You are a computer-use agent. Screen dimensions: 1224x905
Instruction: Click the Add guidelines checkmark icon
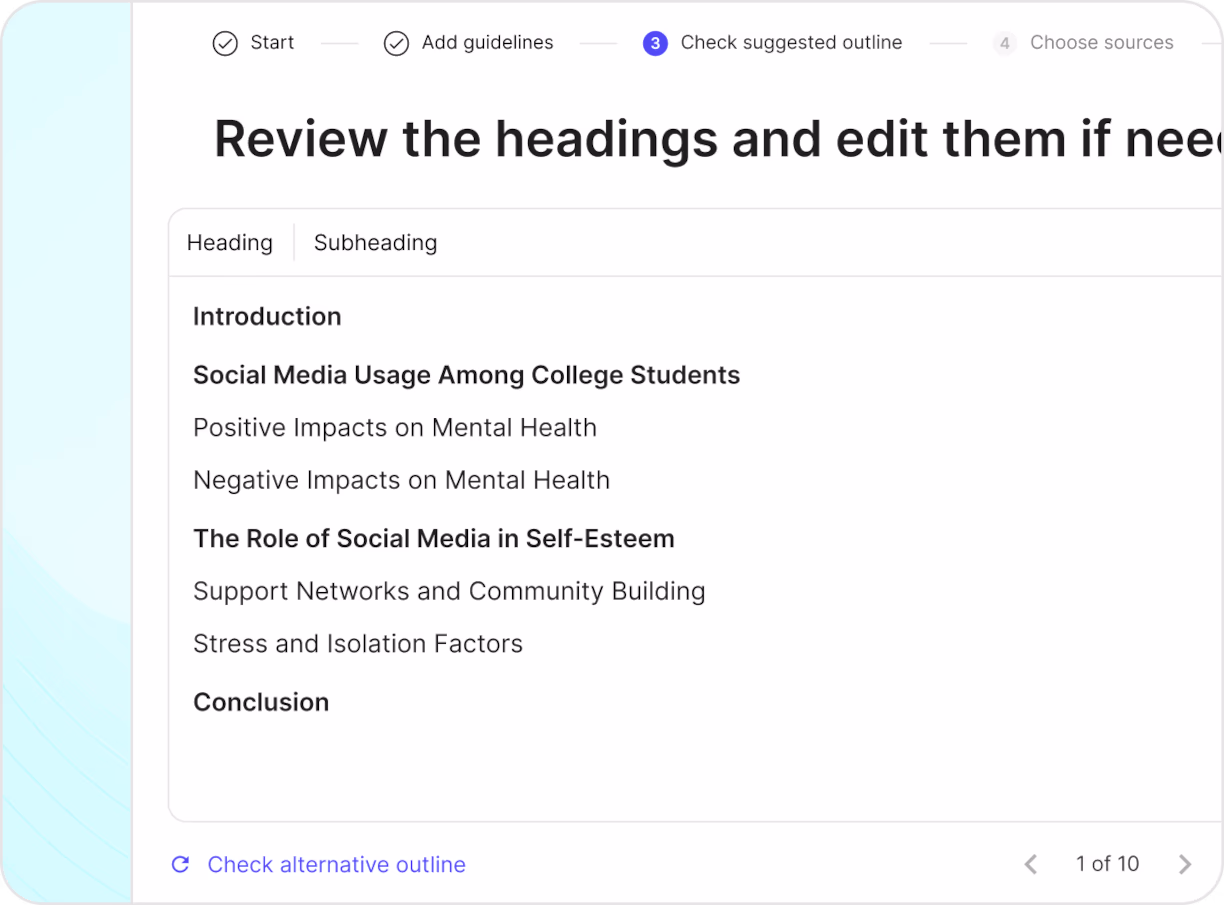click(396, 43)
